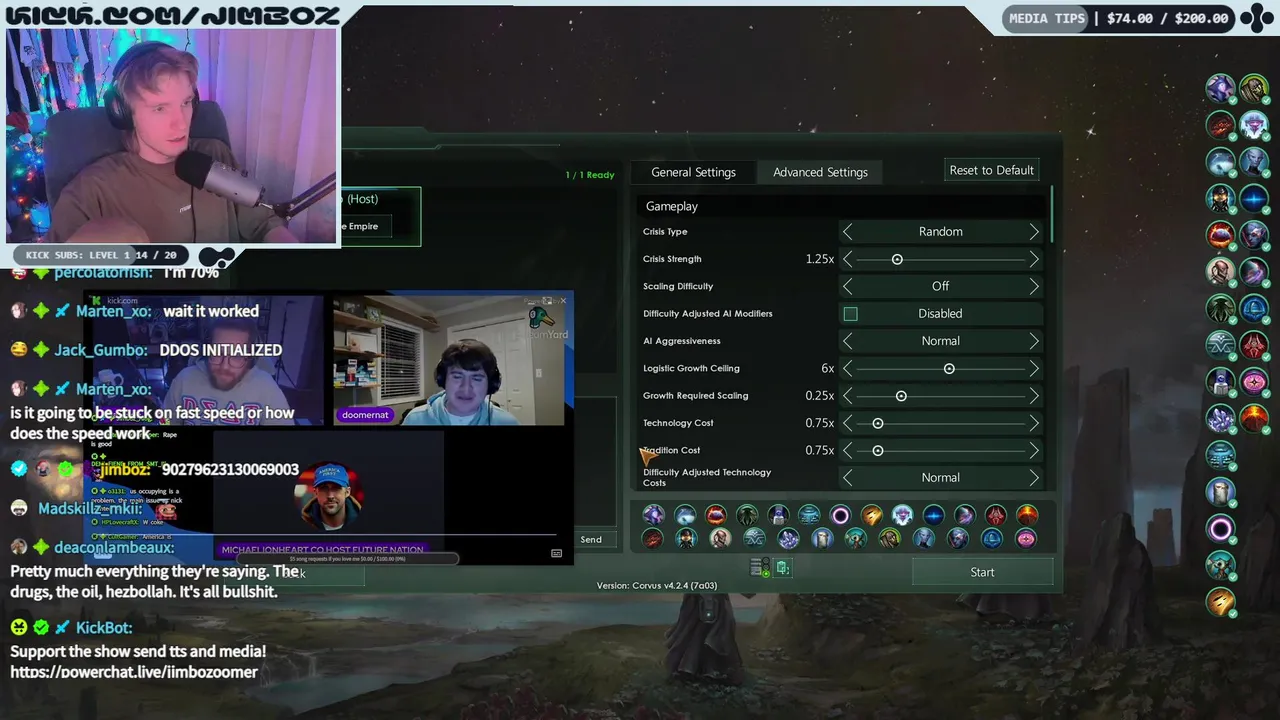Viewport: 1280px width, 720px height.
Task: Close the kick.com video overlay window
Action: 563,300
